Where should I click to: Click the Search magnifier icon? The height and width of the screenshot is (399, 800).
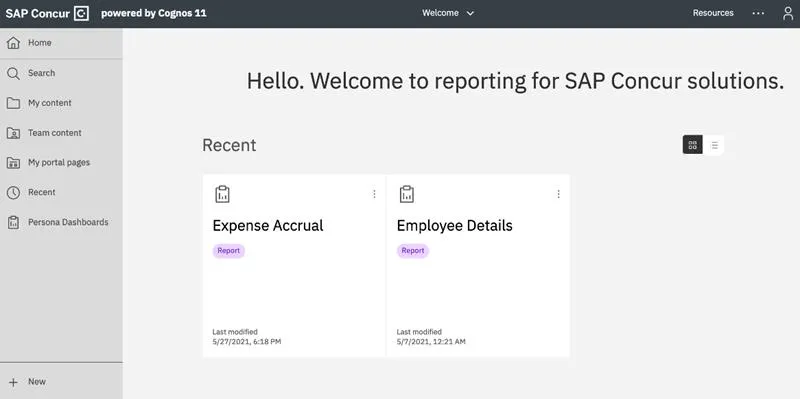(x=13, y=73)
